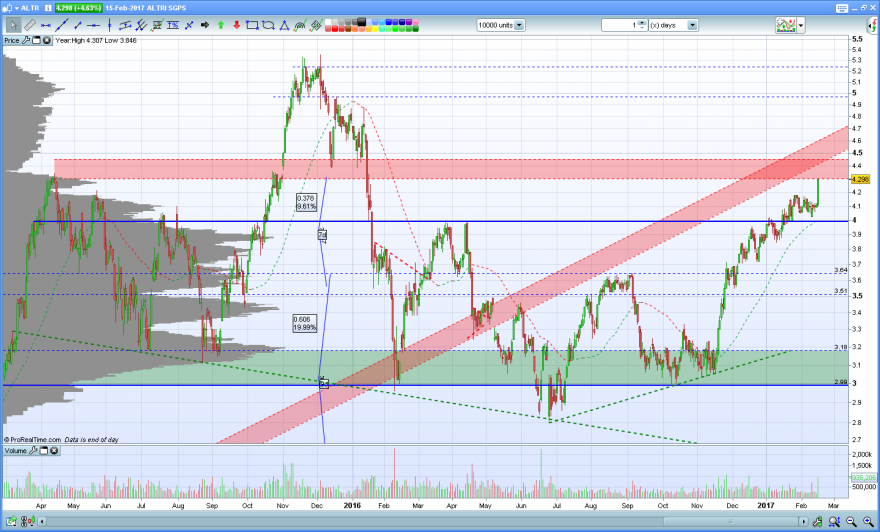Maximize the Volume panel
880x532 pixels.
(x=44, y=451)
